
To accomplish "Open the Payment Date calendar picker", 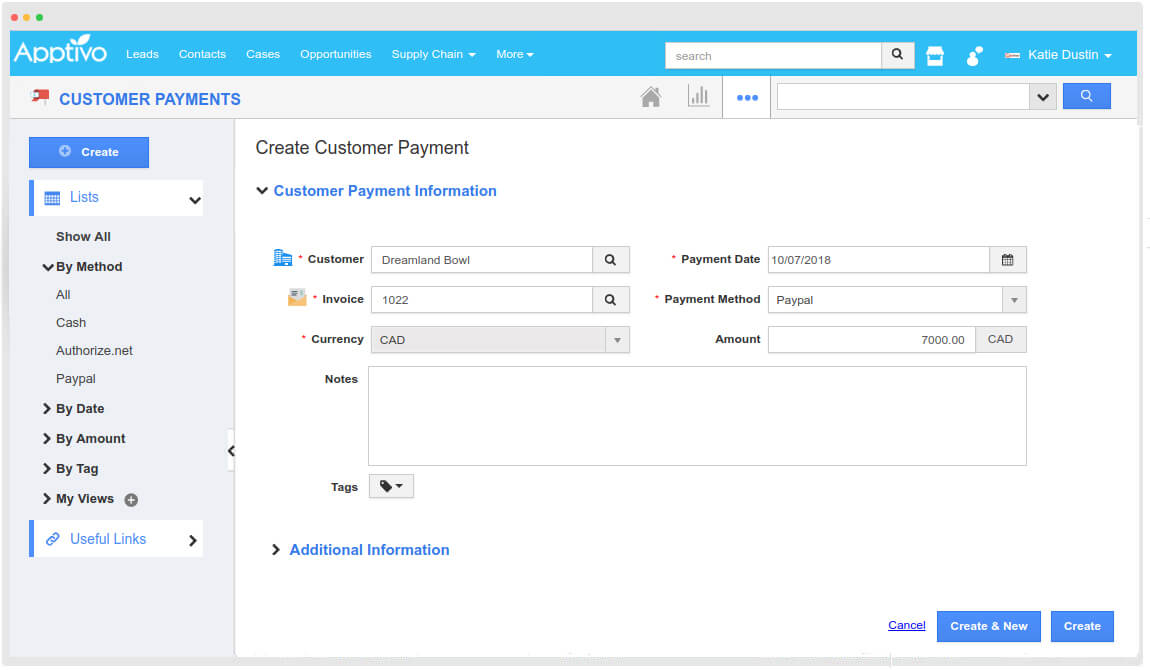I will [1008, 259].
